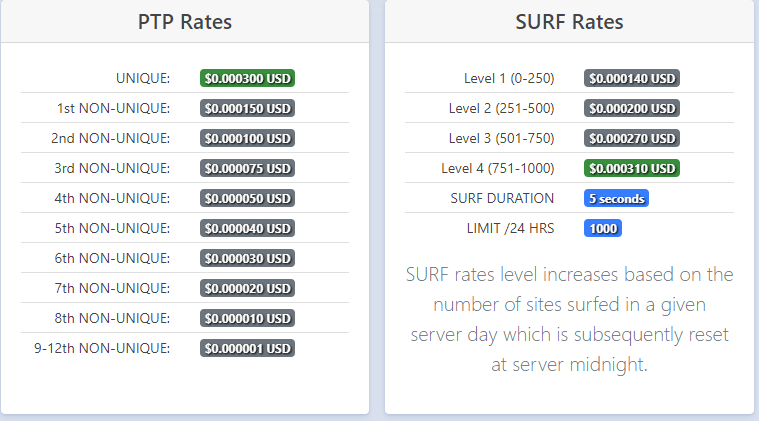
Task: Select the green $0.000300 USD unique badge
Action: click(247, 78)
